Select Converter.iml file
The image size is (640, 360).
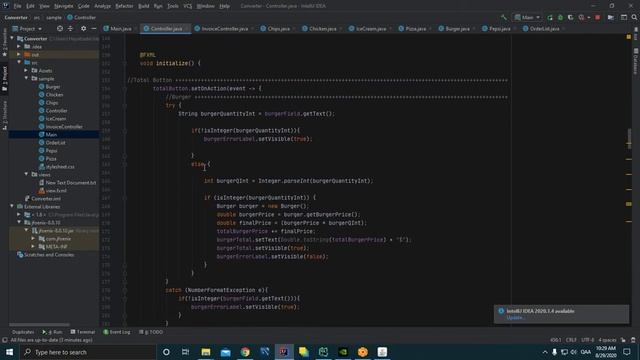click(42, 198)
